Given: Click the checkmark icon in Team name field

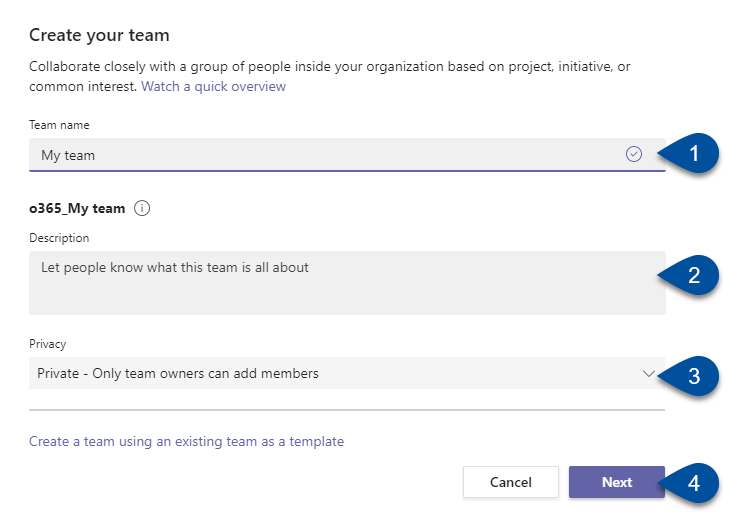Looking at the screenshot, I should pos(634,154).
